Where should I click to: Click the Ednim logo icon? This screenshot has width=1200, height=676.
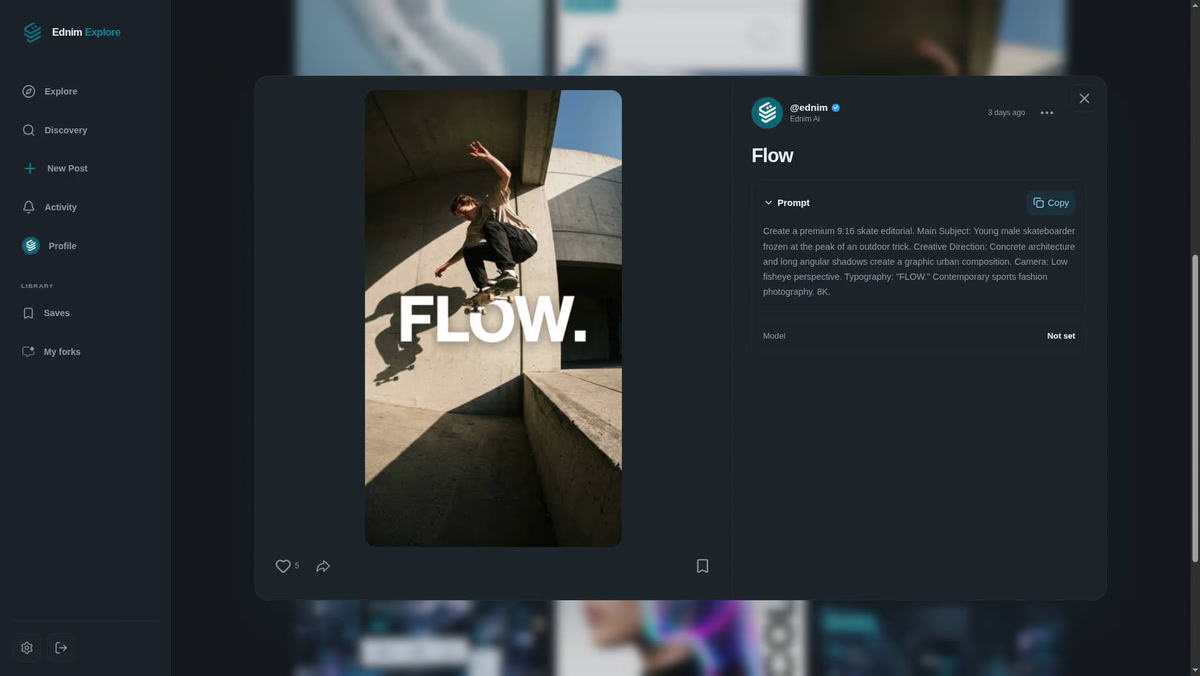[32, 32]
